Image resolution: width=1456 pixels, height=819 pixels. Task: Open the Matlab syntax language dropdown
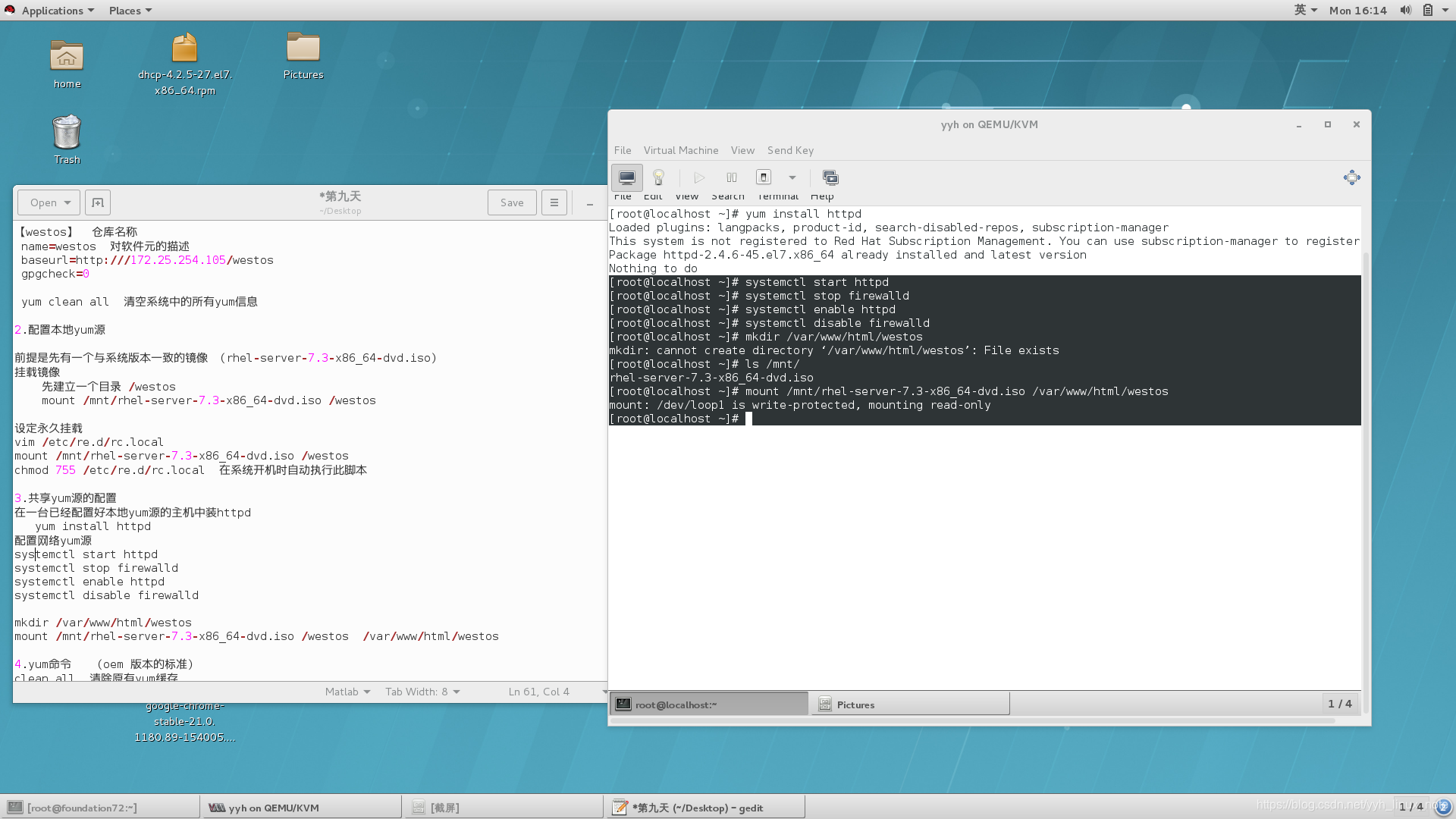click(347, 692)
